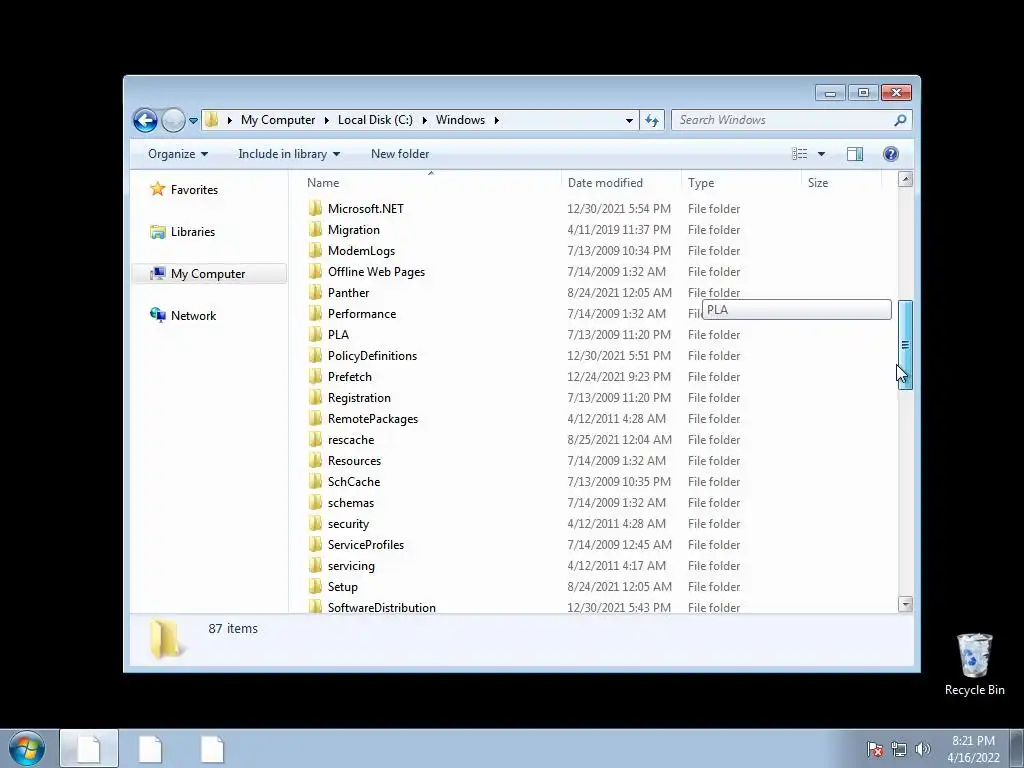Refresh the Windows folder view
This screenshot has height=768, width=1024.
(652, 120)
